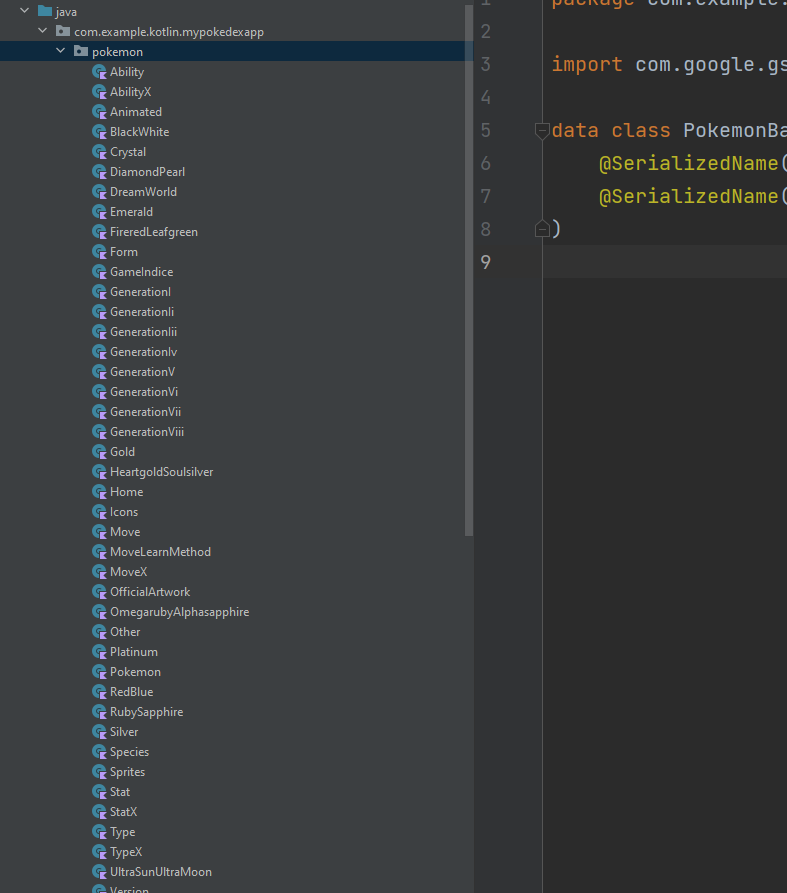This screenshot has height=893, width=787.
Task: Toggle code fold at data class line 5
Action: (542, 130)
